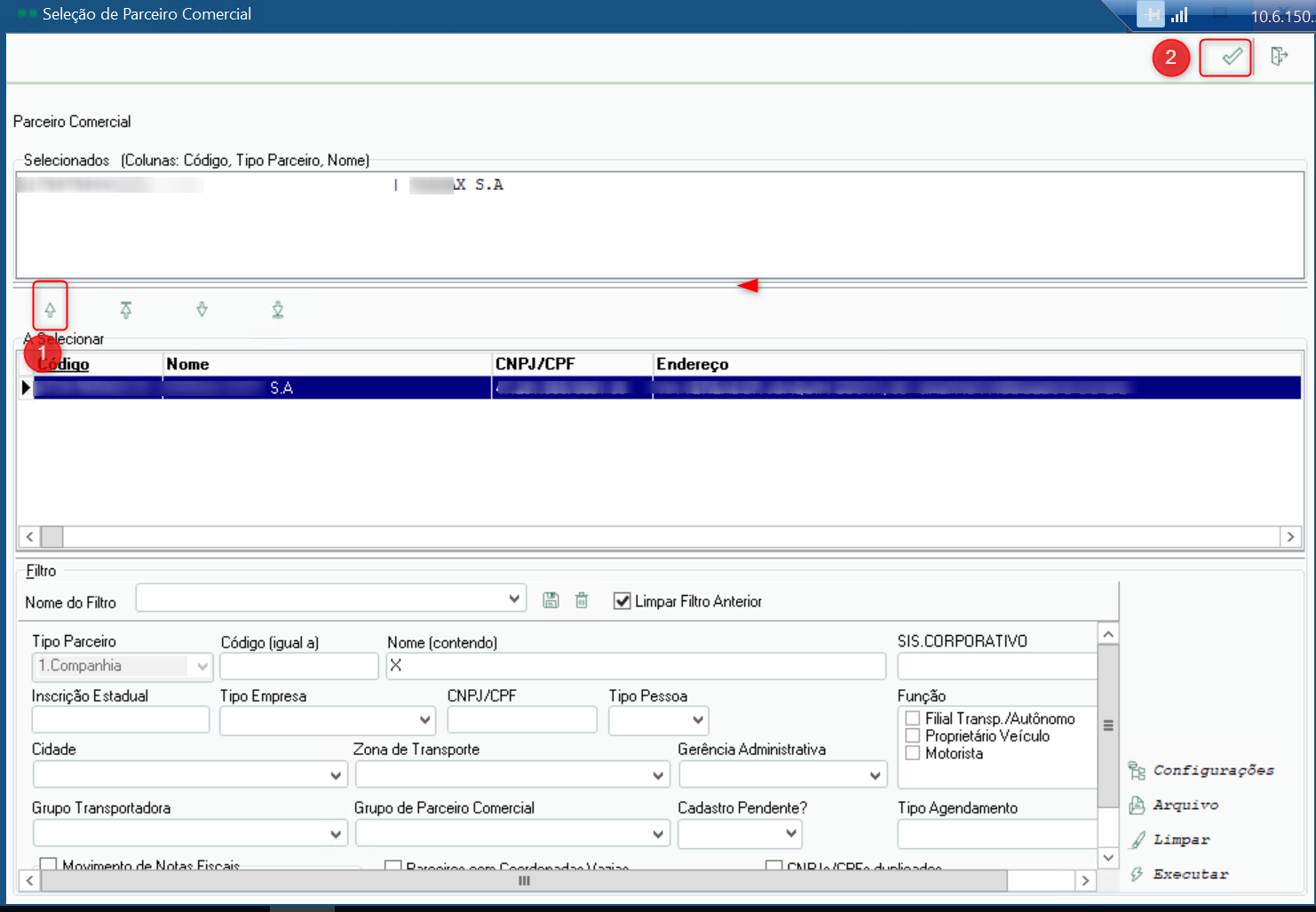Enable the Filial Transp./Autônomo checkbox

[x=912, y=718]
